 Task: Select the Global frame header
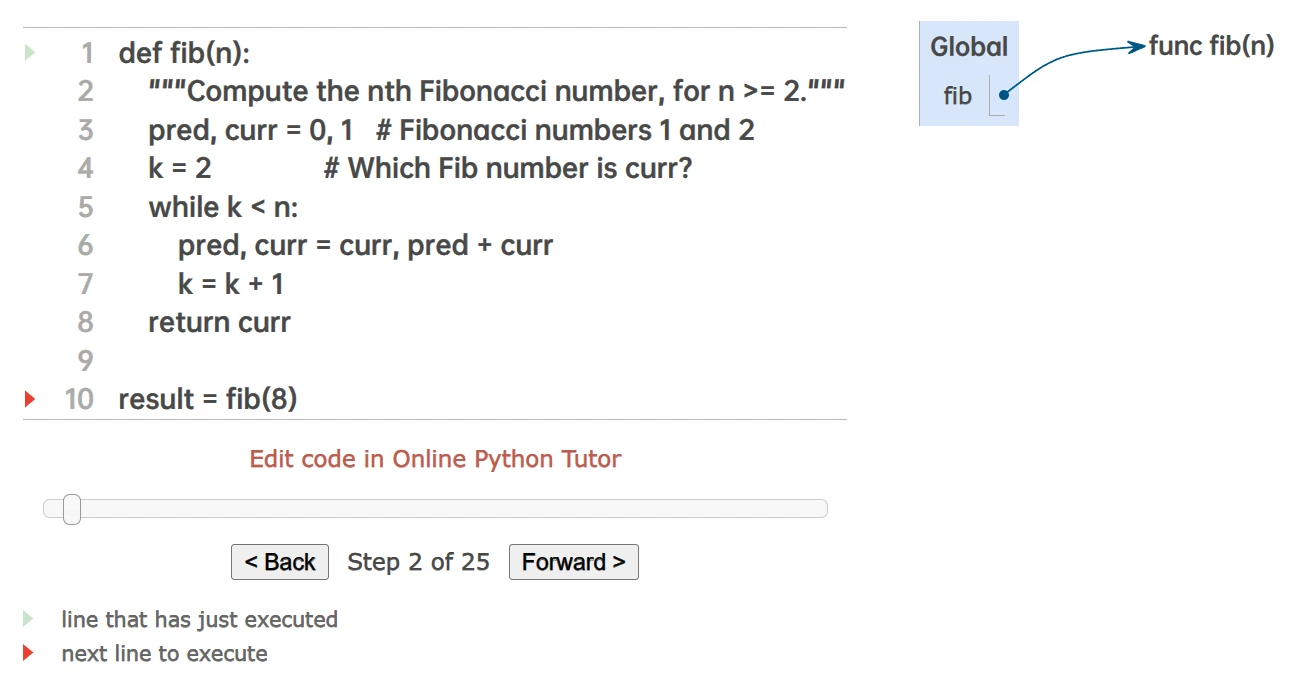968,47
